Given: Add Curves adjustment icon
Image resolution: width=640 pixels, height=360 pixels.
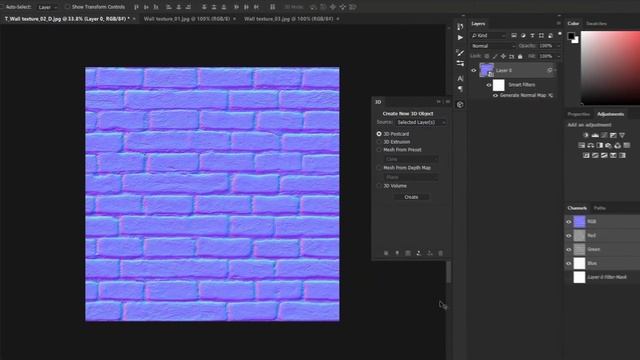Looking at the screenshot, I should 604,135.
